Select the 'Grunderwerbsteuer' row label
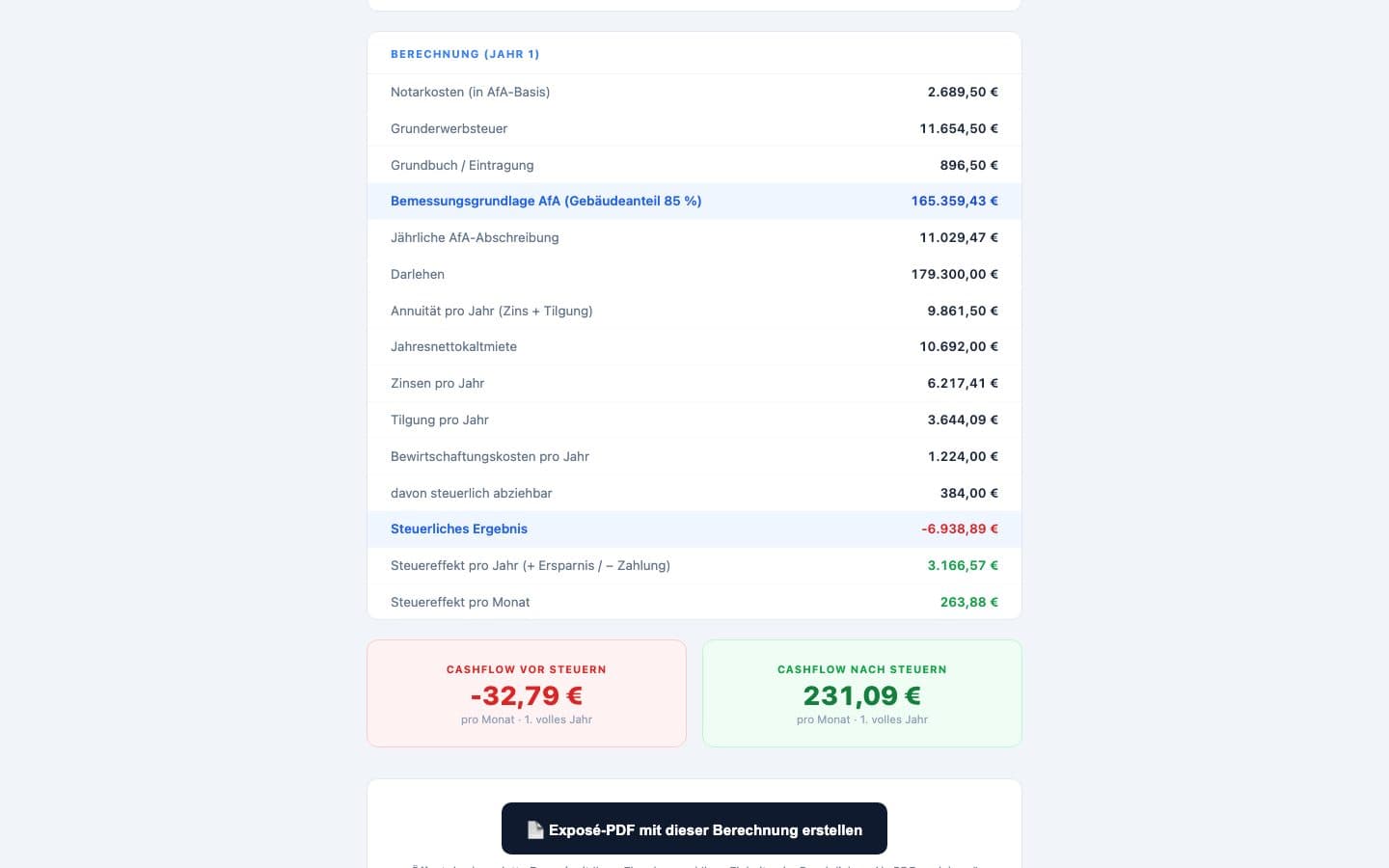The width and height of the screenshot is (1389, 868). [449, 128]
